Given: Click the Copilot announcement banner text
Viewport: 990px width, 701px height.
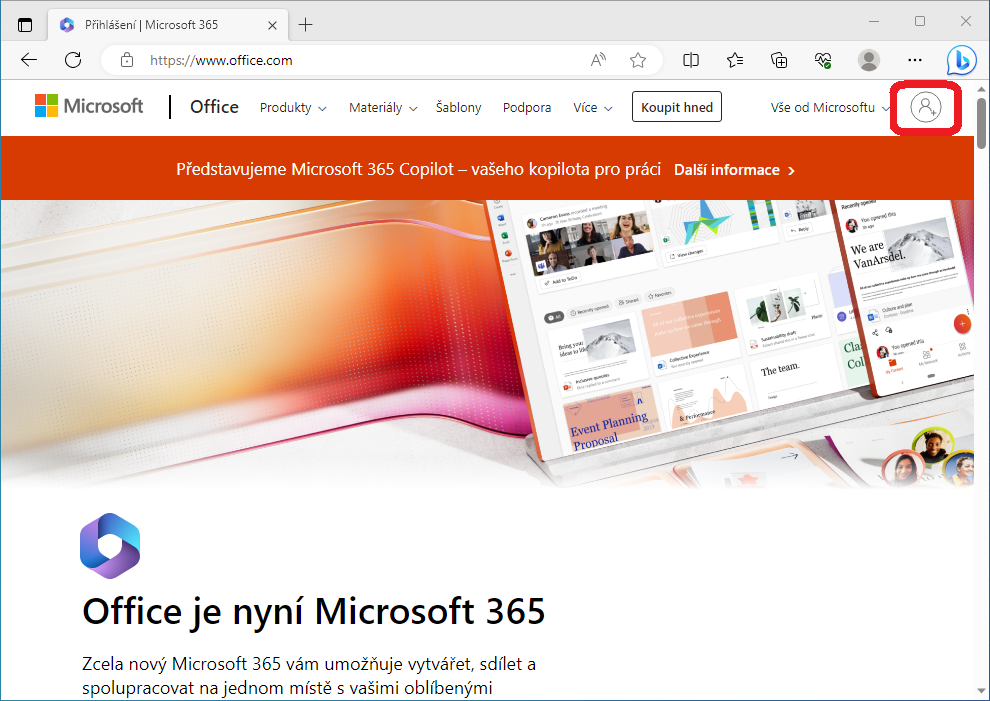Looking at the screenshot, I should (x=418, y=169).
